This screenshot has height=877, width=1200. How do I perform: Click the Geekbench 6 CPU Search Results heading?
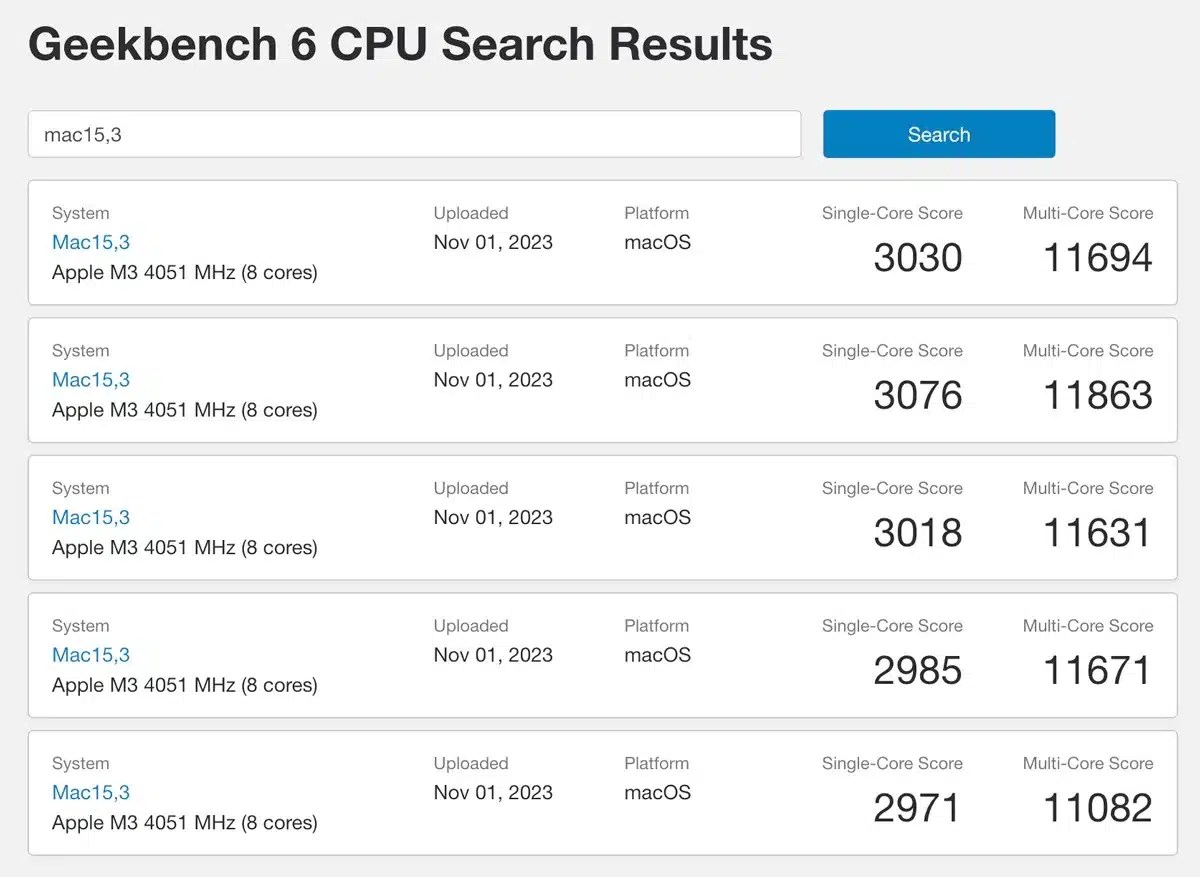(x=400, y=45)
